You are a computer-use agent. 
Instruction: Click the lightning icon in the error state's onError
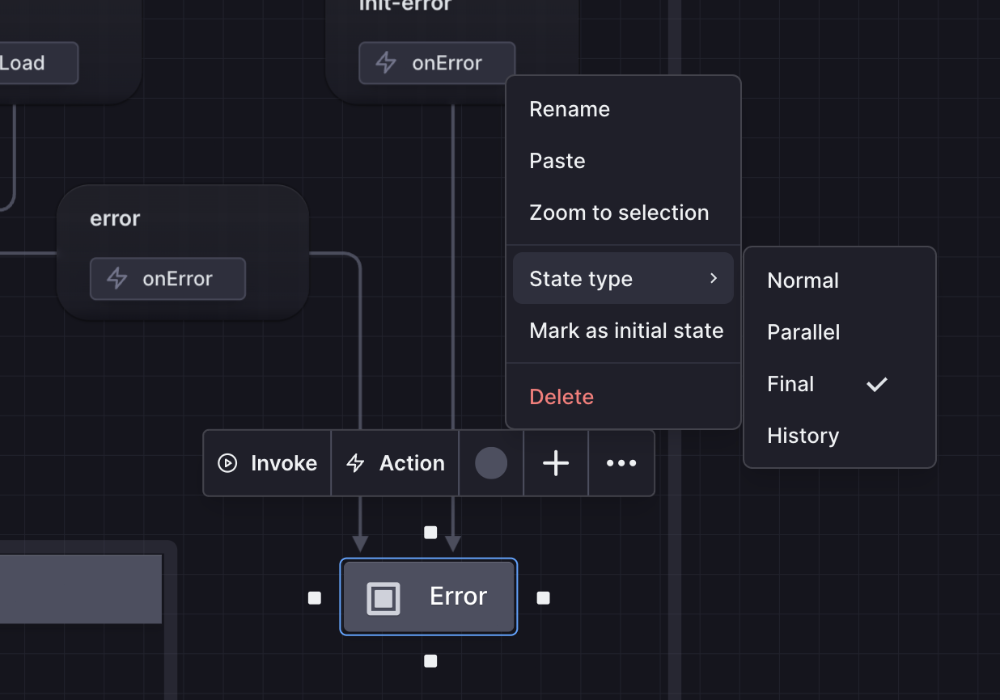click(x=117, y=279)
